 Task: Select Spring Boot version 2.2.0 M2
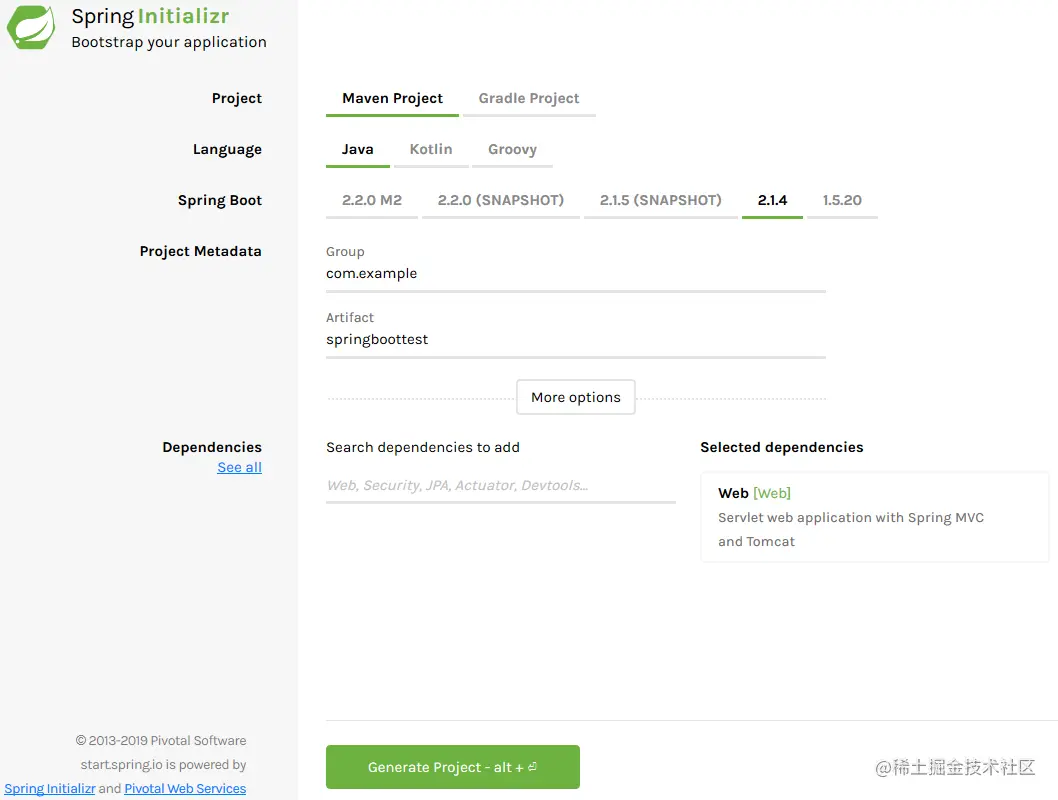(x=372, y=200)
